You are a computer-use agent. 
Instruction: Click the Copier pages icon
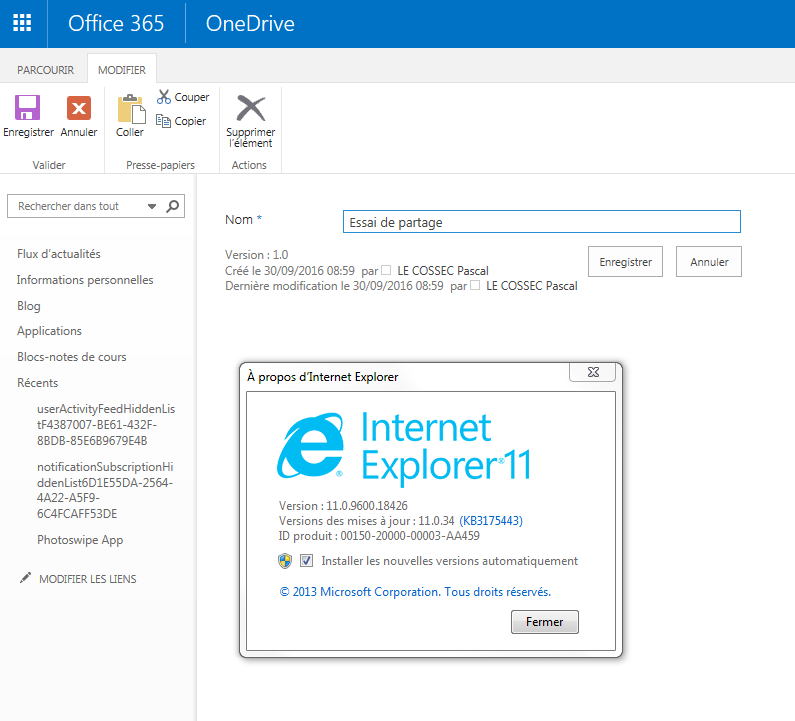(x=163, y=121)
